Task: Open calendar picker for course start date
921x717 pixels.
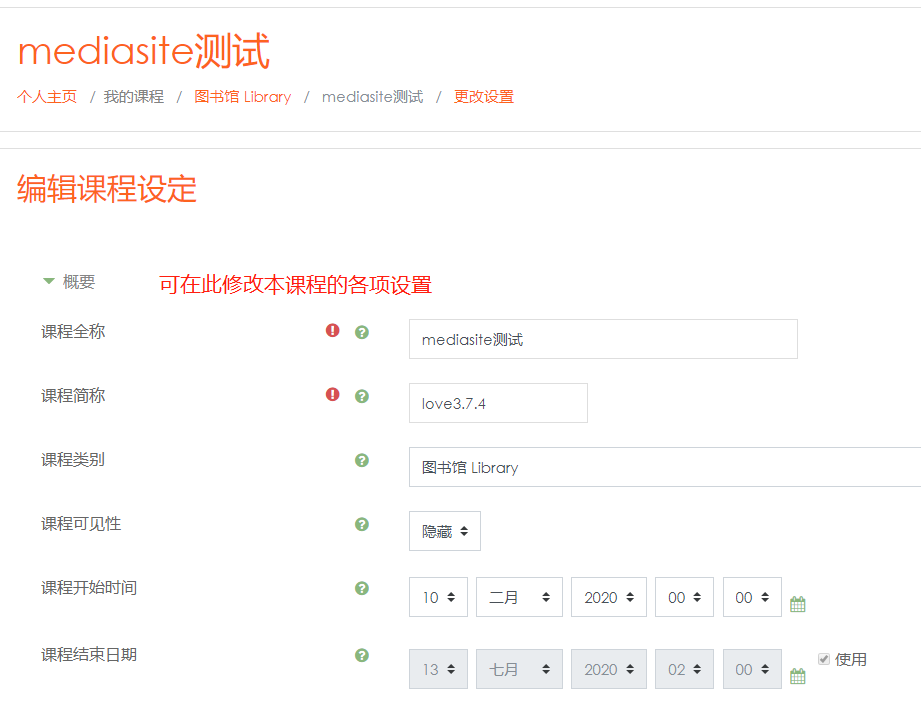Action: (x=797, y=604)
